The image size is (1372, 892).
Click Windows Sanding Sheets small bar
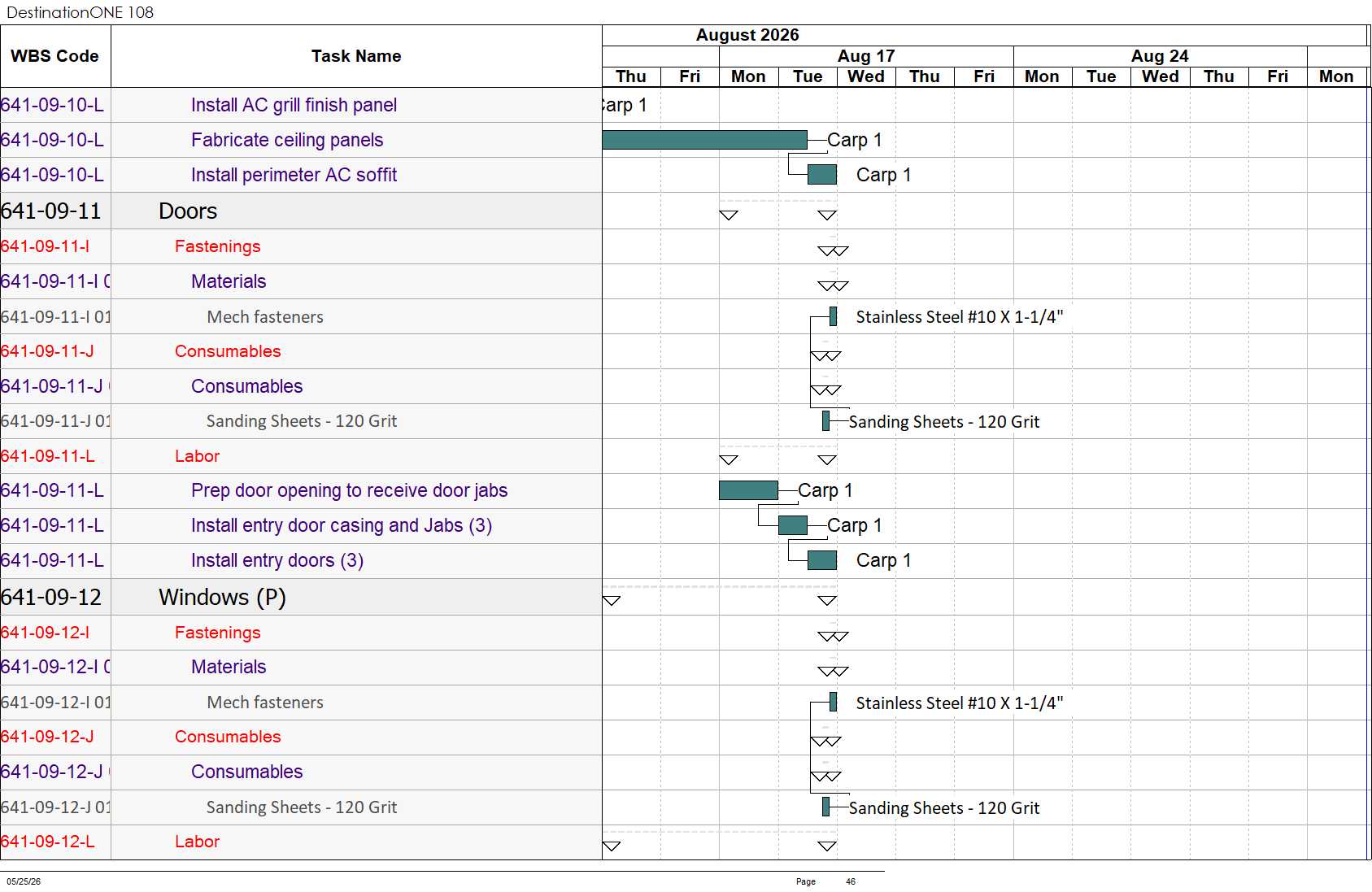[x=826, y=807]
